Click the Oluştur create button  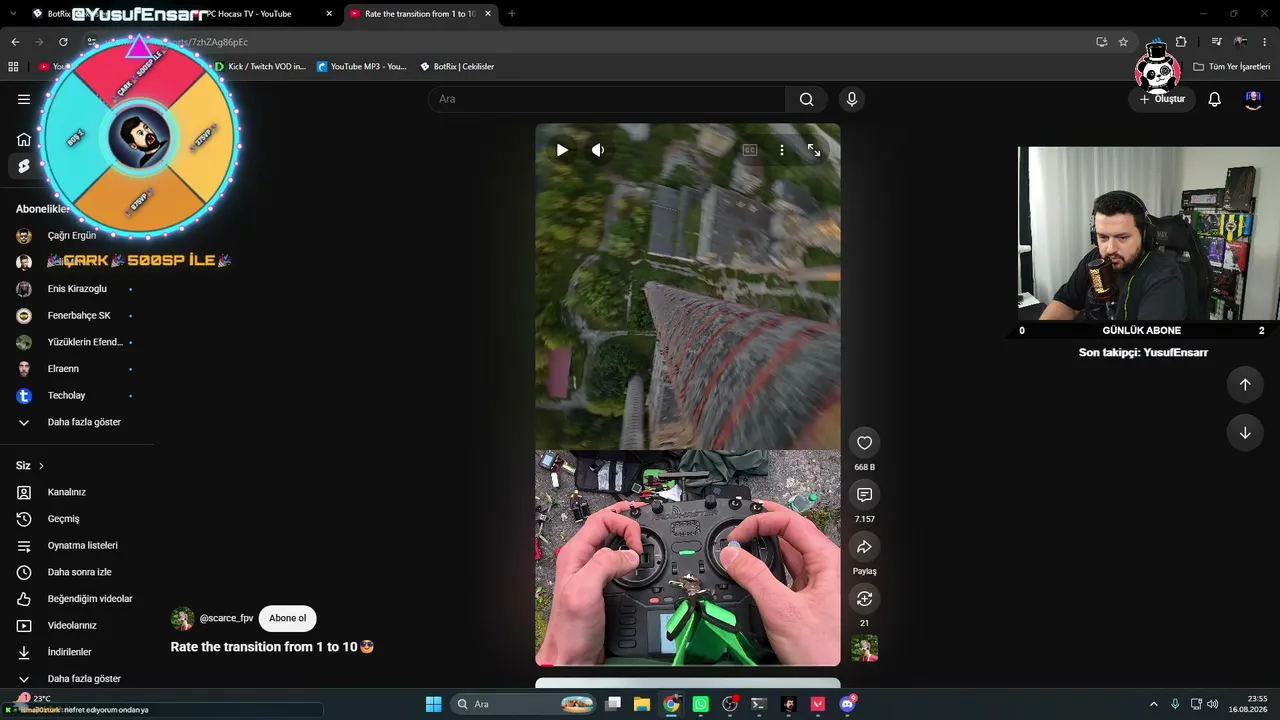click(1162, 99)
